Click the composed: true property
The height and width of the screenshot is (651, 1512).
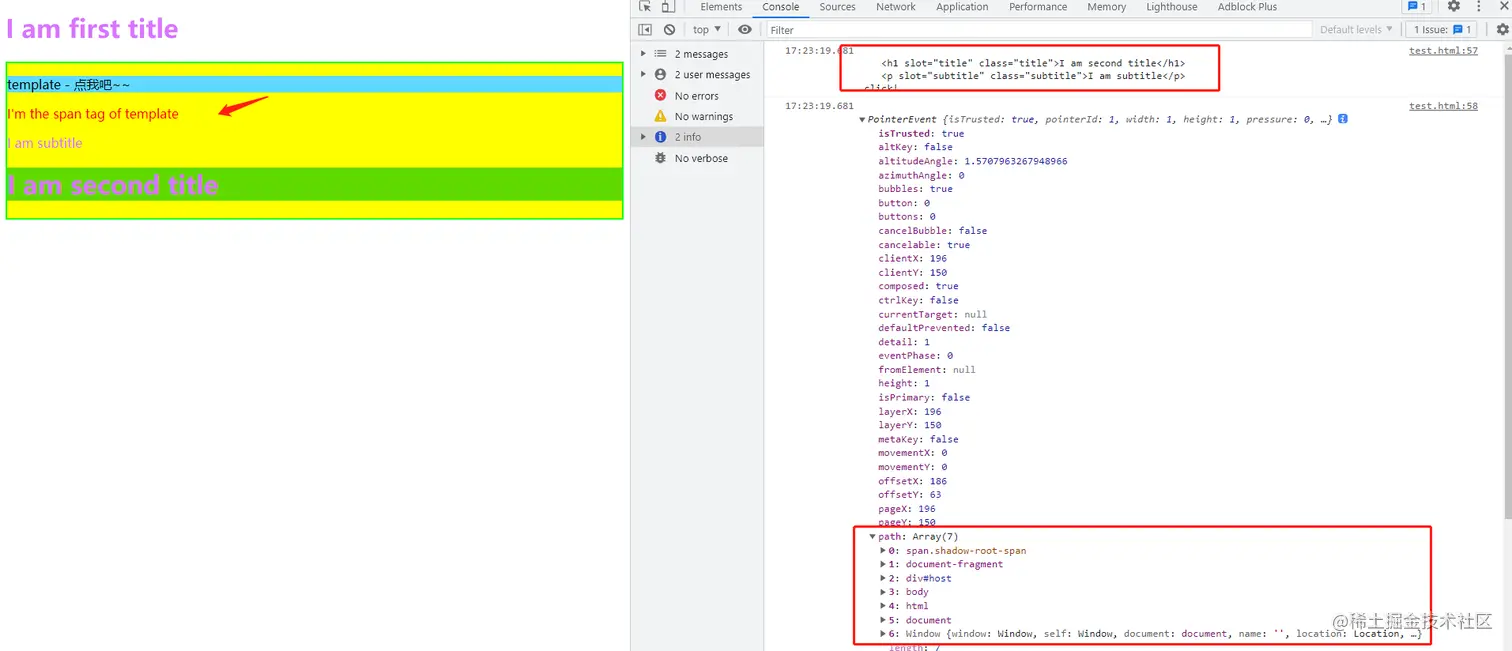[918, 286]
